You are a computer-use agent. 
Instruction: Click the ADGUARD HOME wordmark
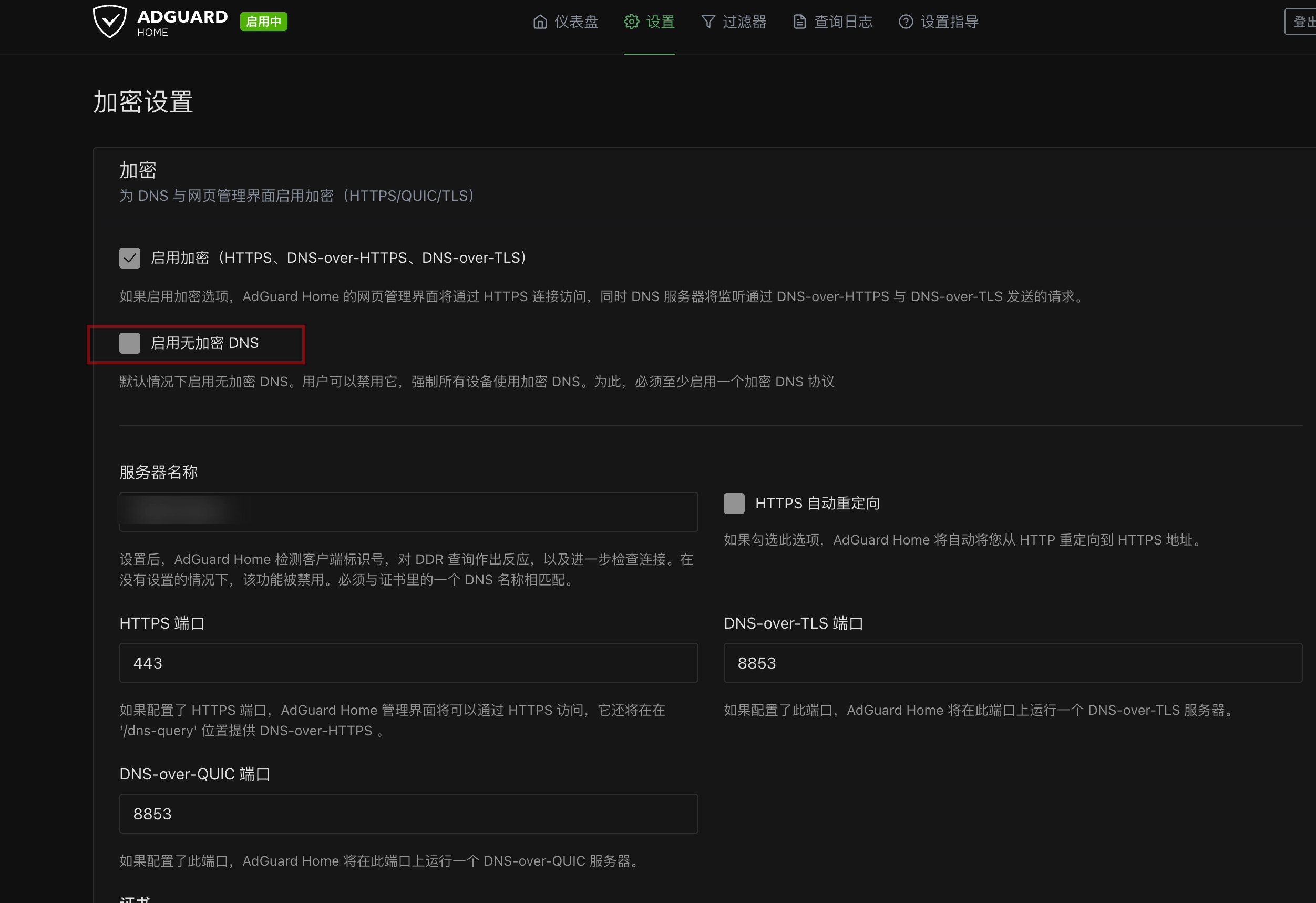(x=182, y=23)
